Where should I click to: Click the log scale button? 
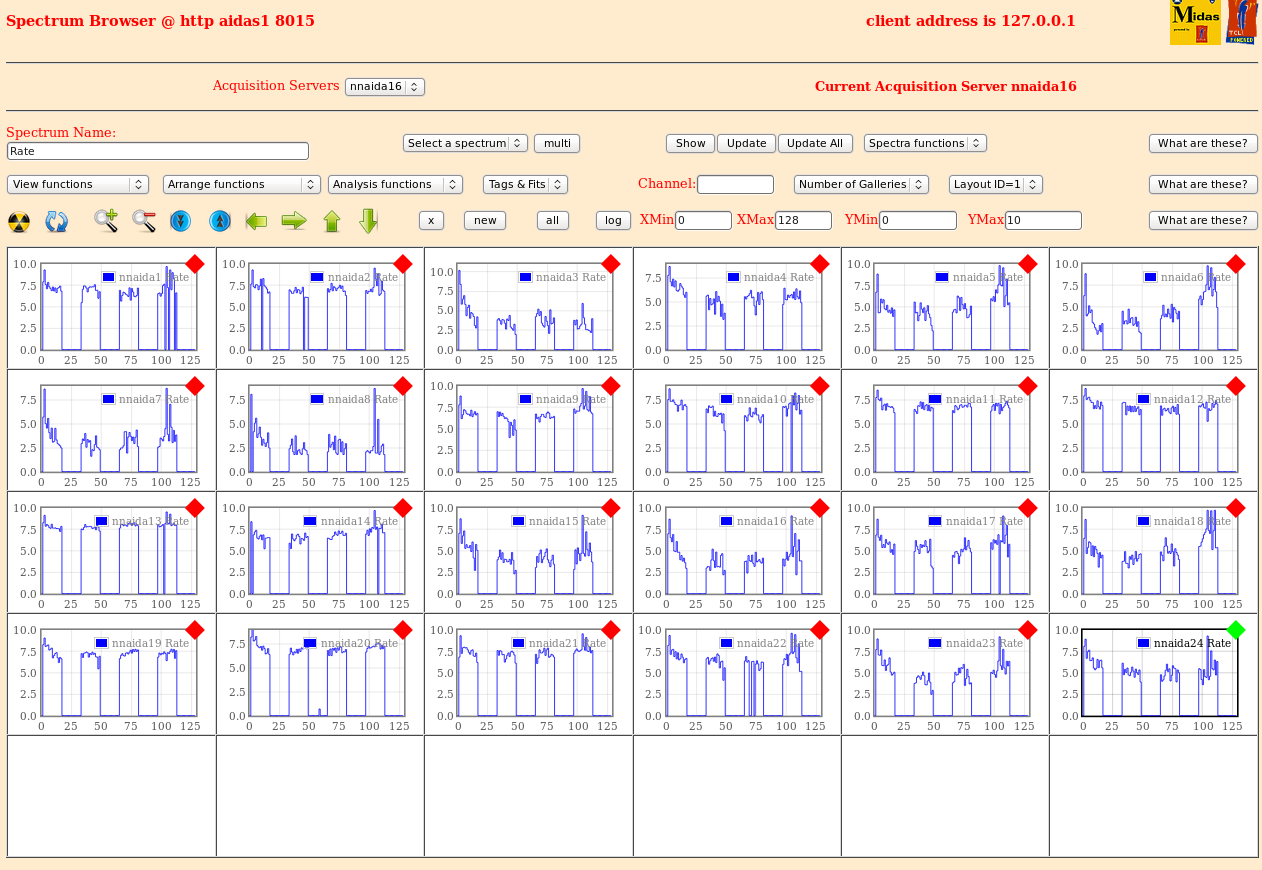pyautogui.click(x=613, y=220)
